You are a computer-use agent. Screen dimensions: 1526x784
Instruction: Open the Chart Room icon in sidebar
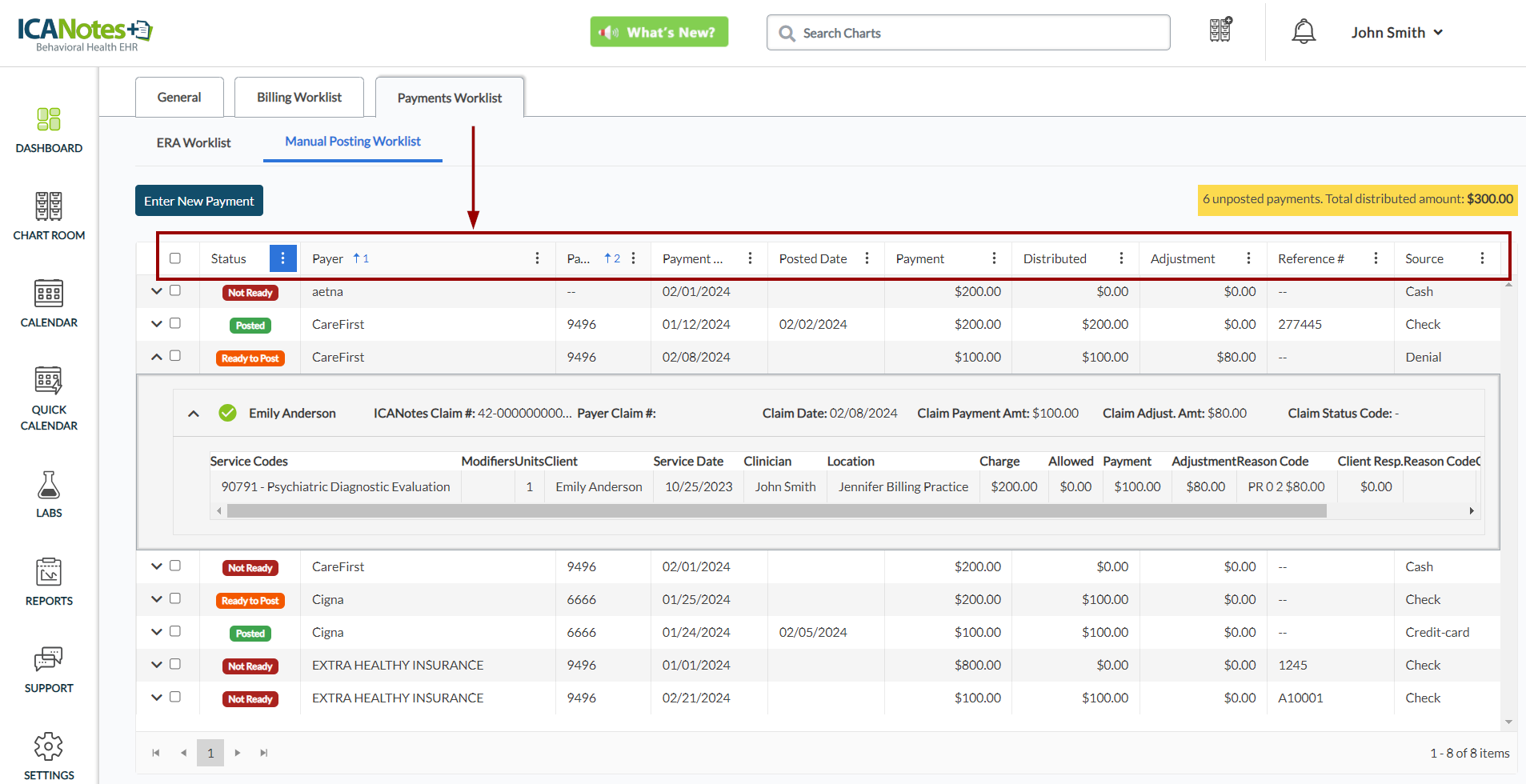pyautogui.click(x=49, y=206)
